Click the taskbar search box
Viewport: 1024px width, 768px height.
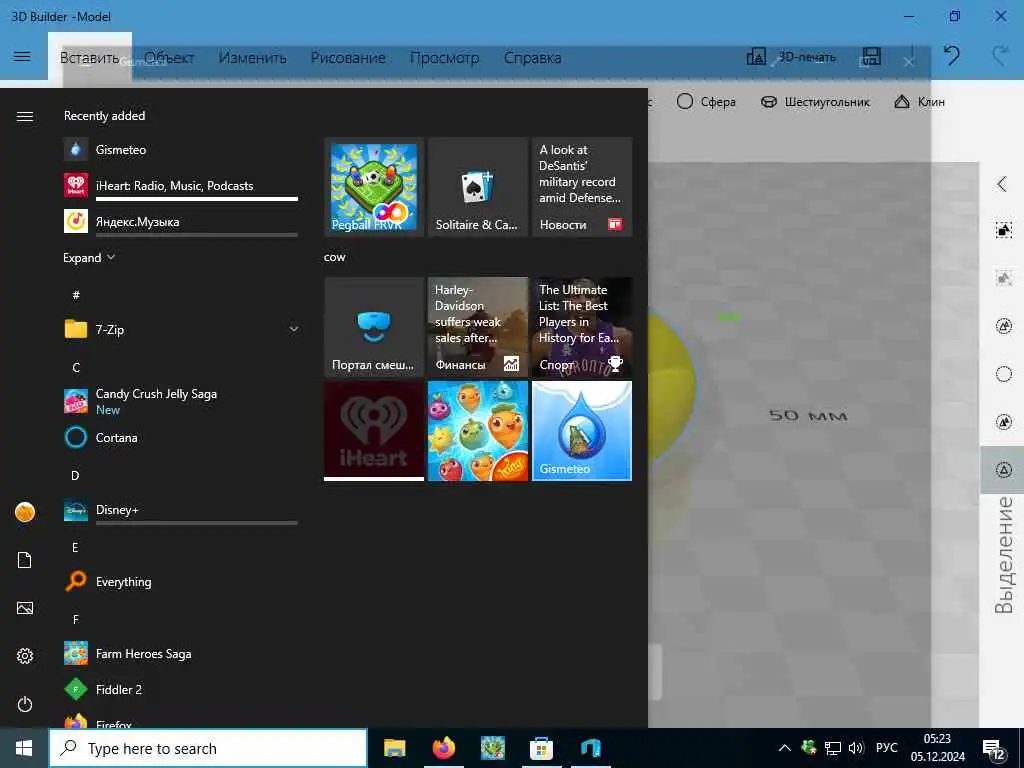[208, 748]
